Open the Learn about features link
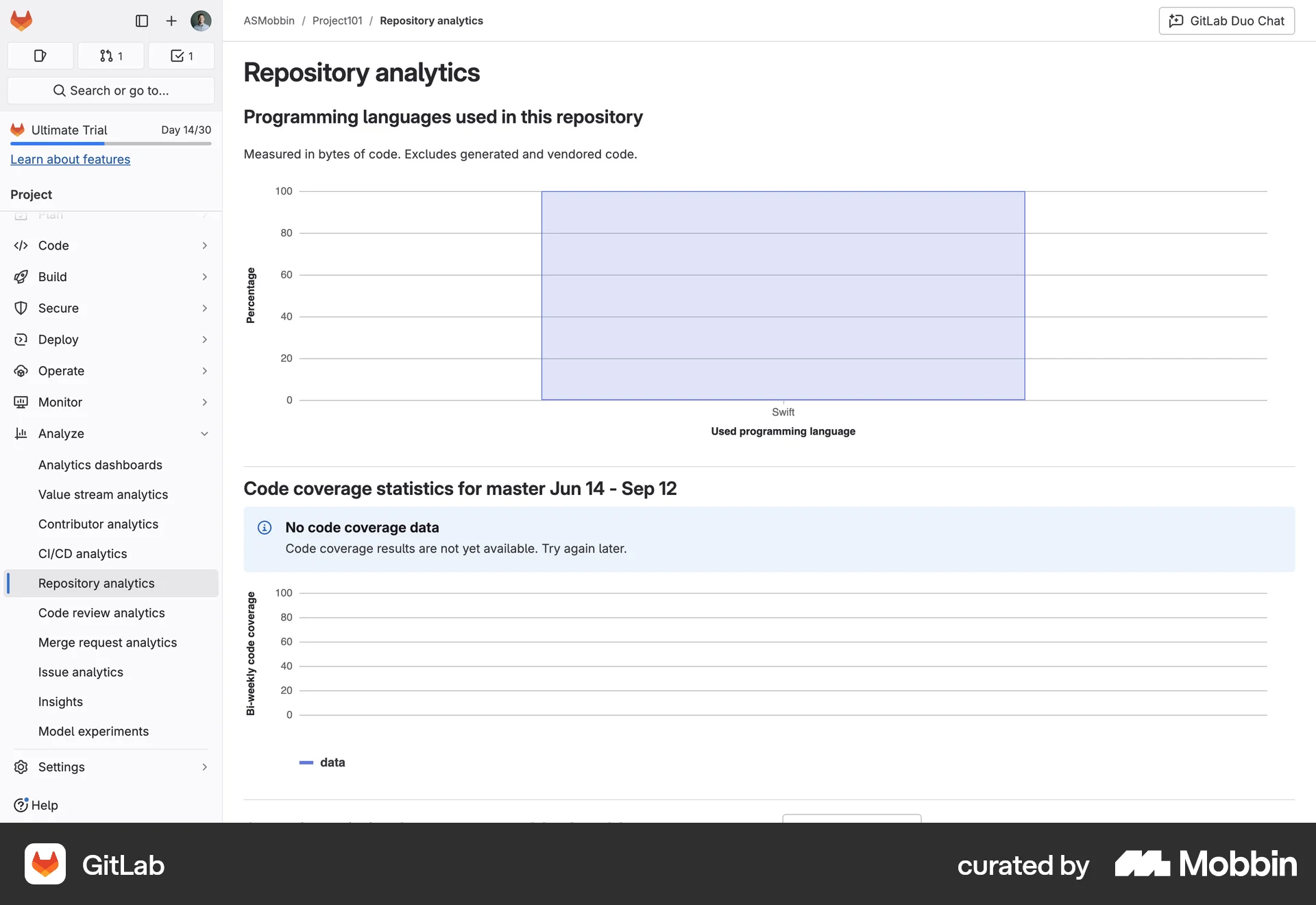This screenshot has height=905, width=1316. (70, 159)
